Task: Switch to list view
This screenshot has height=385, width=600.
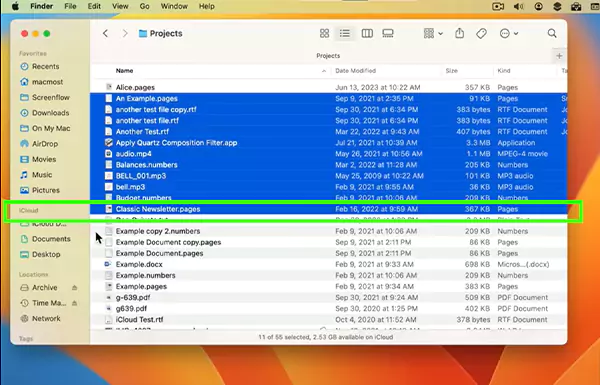Action: pyautogui.click(x=345, y=34)
